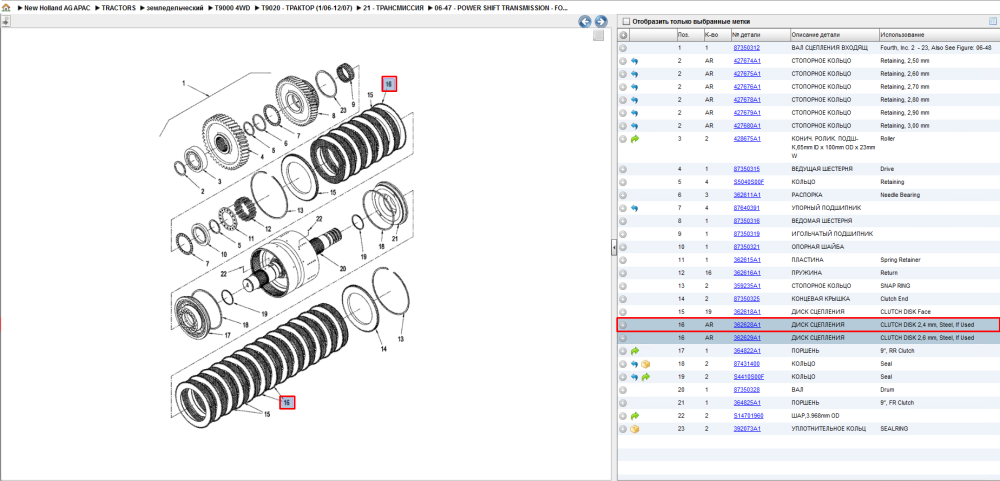Open part number link S5040S80F
Screen dimensions: 1000x481
(x=748, y=182)
